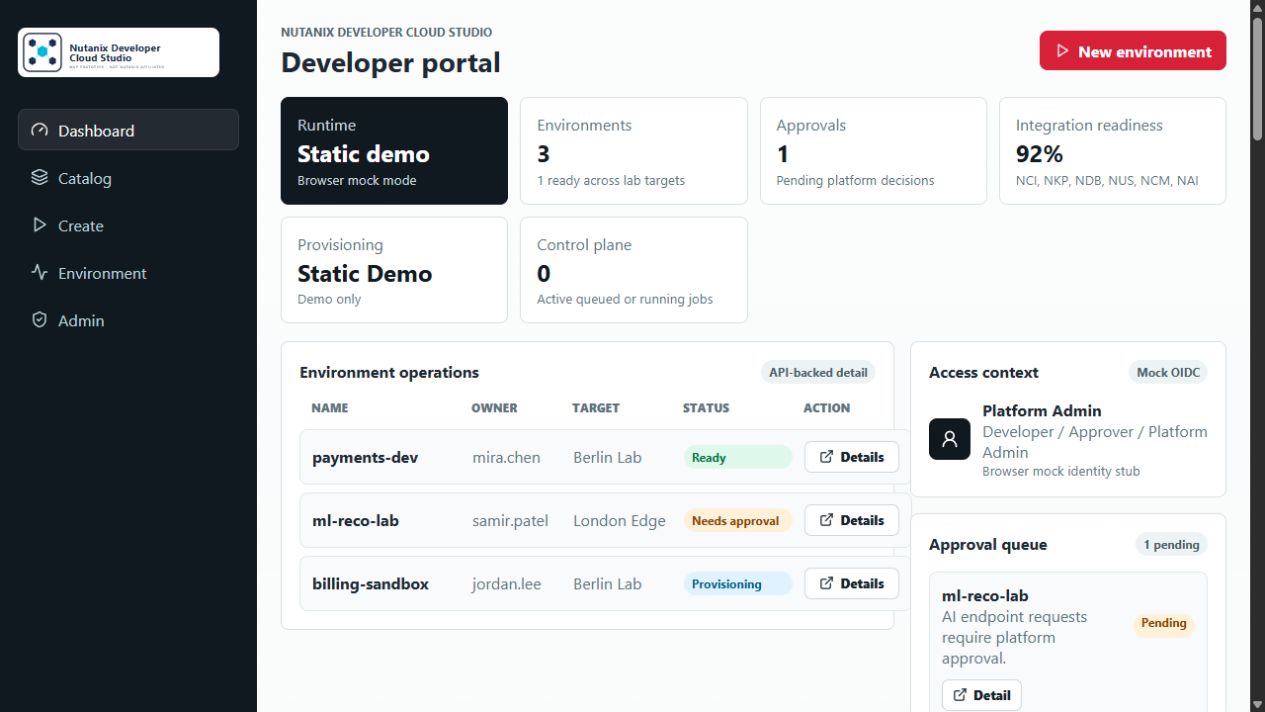1265x712 pixels.
Task: Click the billing-sandbox environment name
Action: pyautogui.click(x=370, y=584)
